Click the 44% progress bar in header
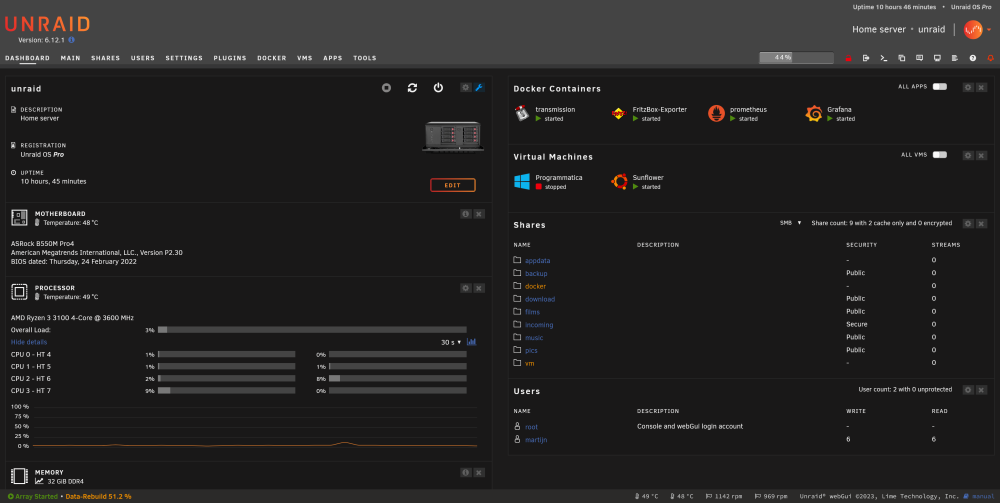Image resolution: width=1000 pixels, height=503 pixels. coord(796,58)
